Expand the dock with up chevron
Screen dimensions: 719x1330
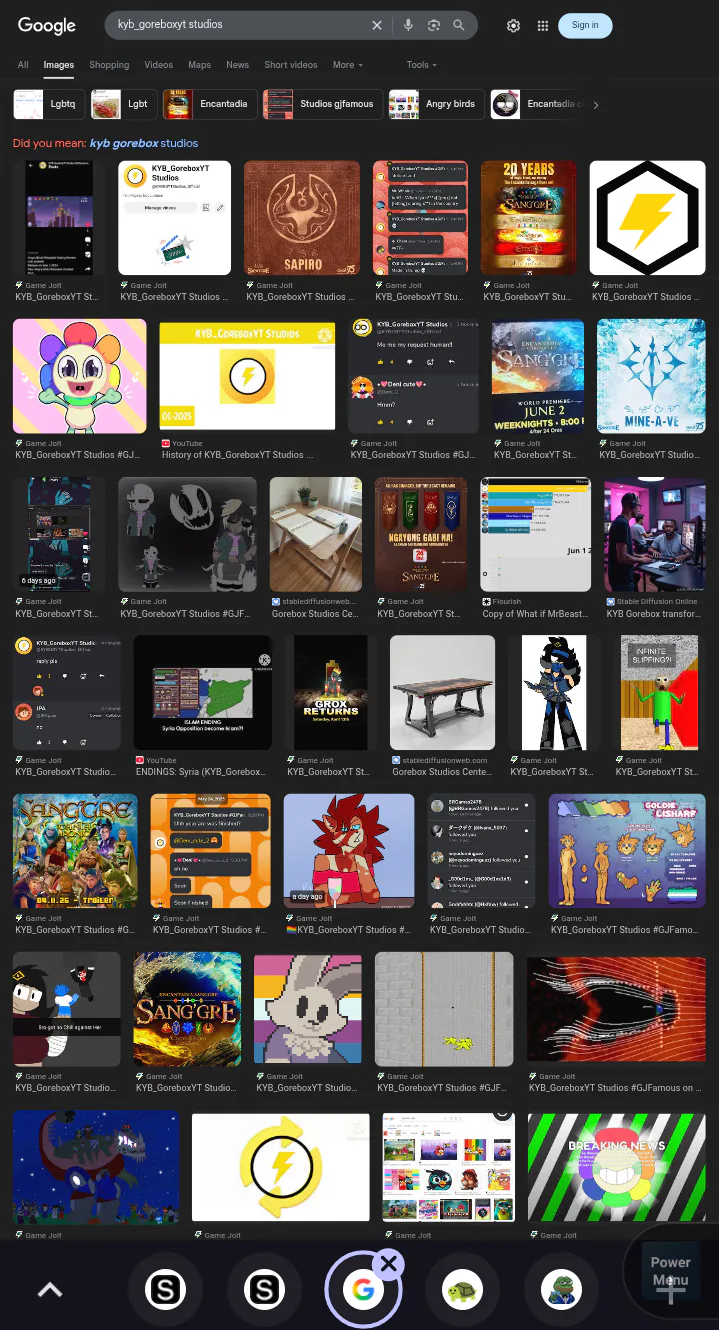pyautogui.click(x=50, y=1290)
